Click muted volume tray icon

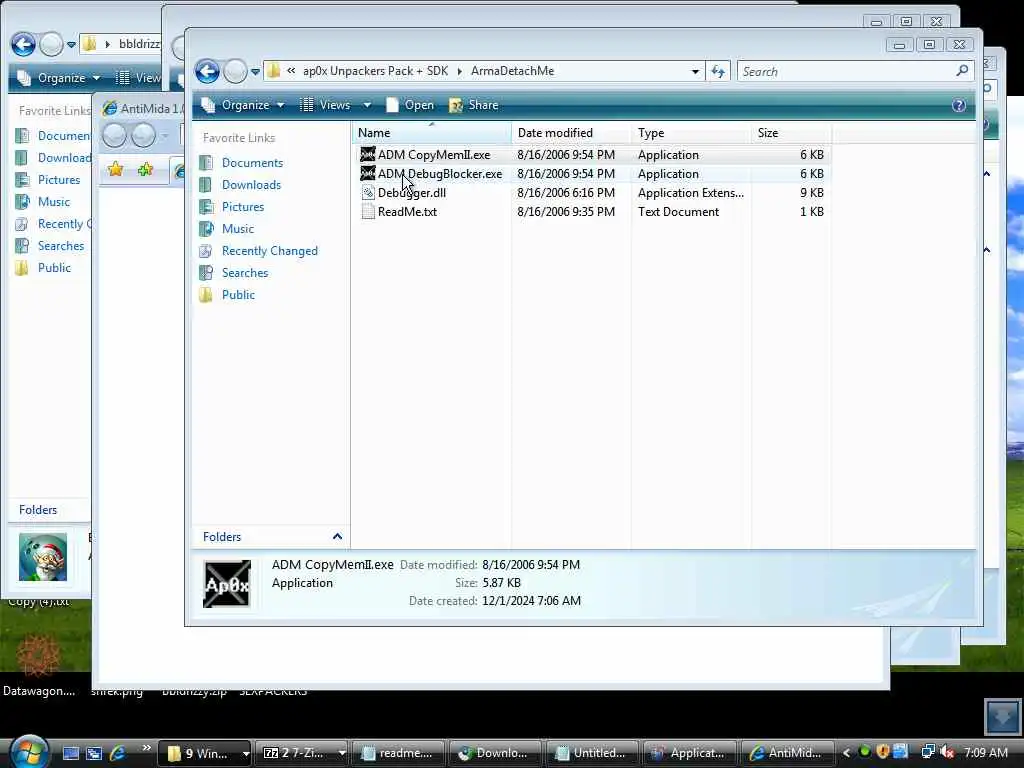[947, 752]
